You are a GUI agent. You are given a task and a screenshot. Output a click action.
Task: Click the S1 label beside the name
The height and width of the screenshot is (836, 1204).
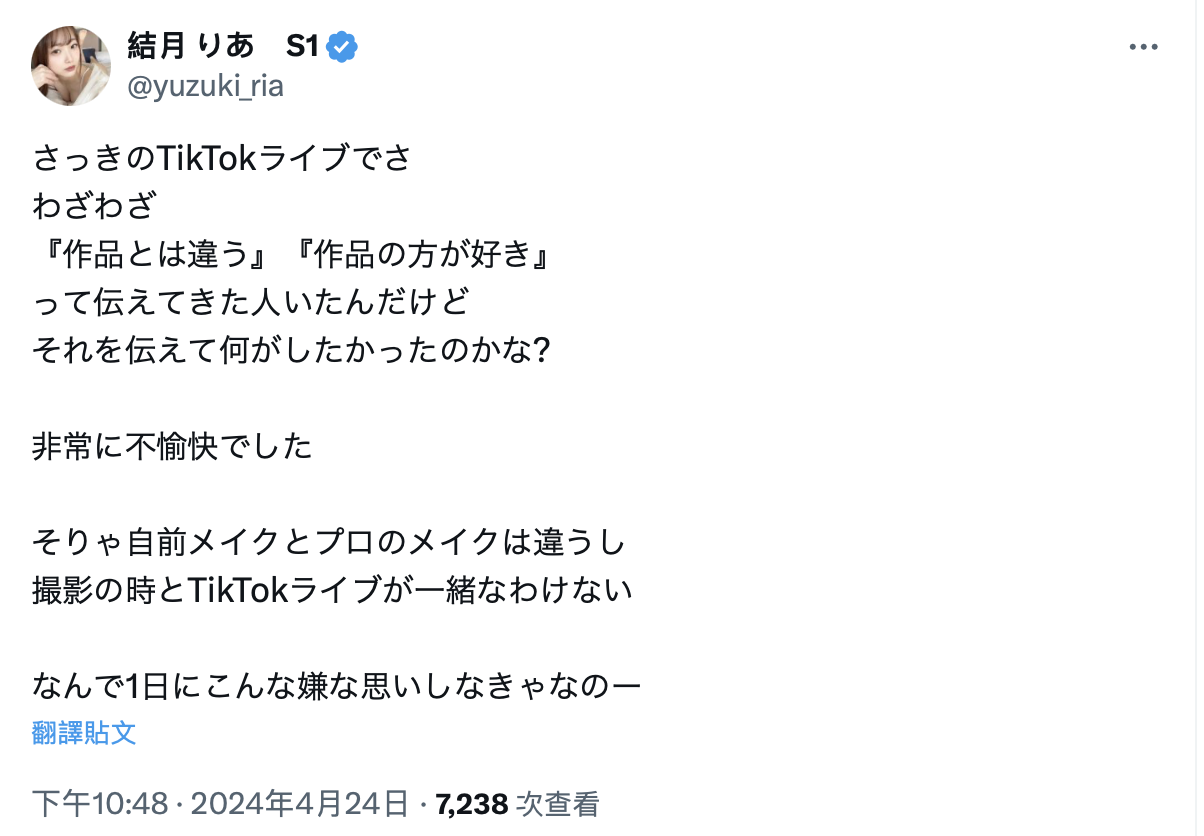302,46
